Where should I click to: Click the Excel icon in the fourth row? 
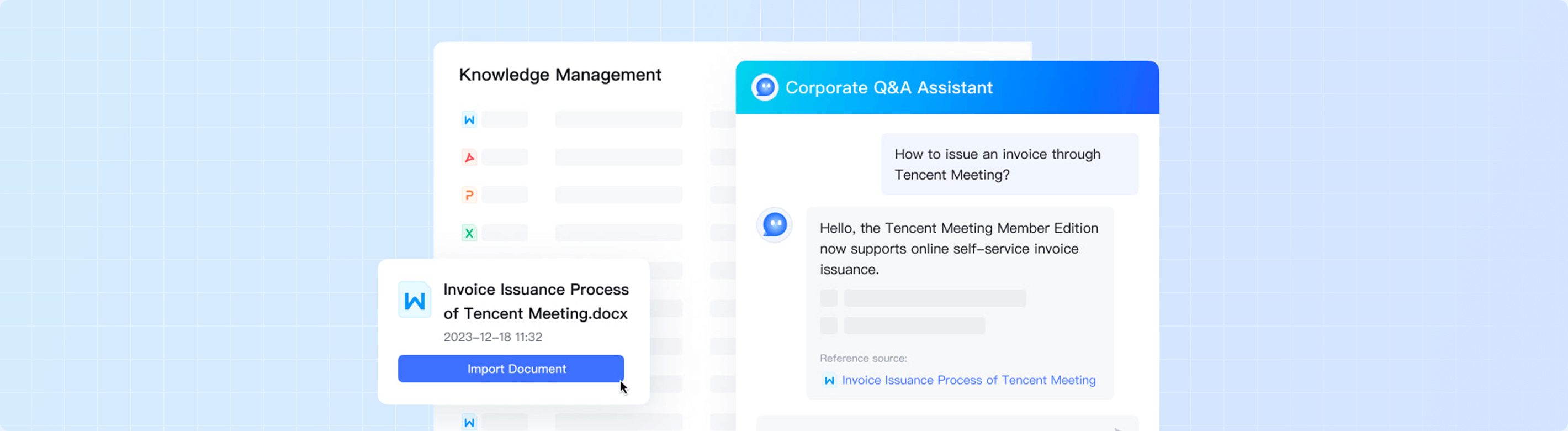[x=469, y=234]
